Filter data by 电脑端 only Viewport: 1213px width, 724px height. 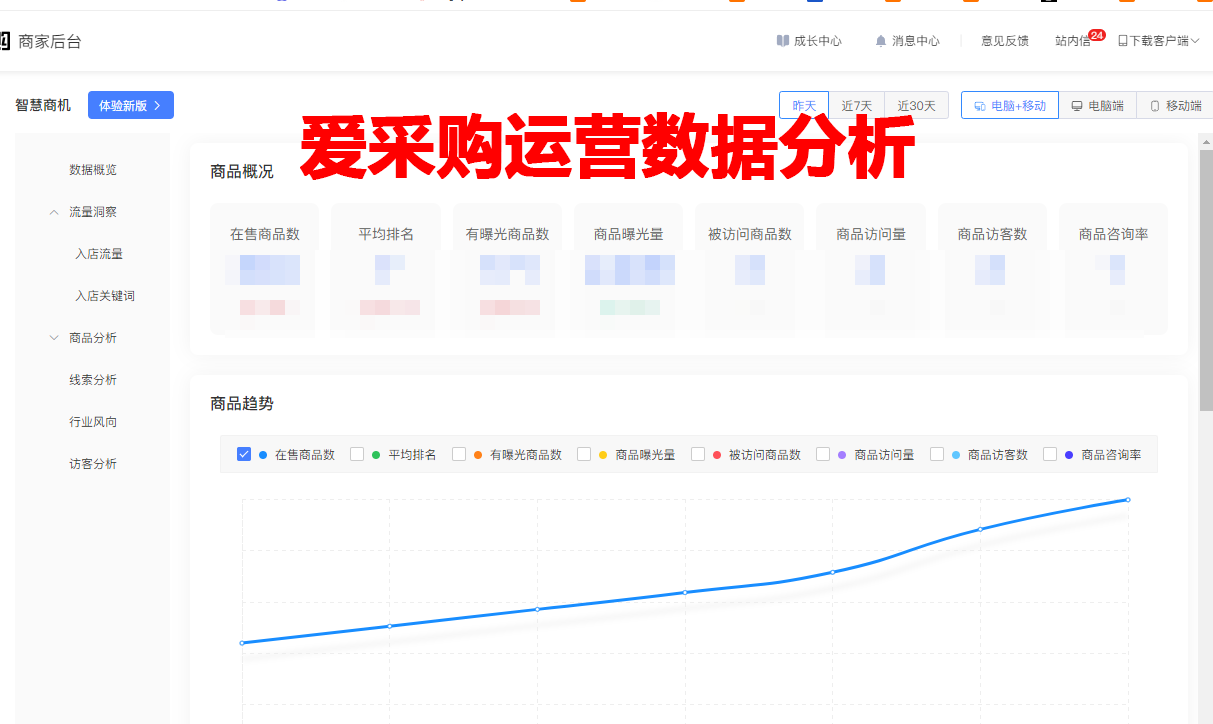pos(1097,105)
